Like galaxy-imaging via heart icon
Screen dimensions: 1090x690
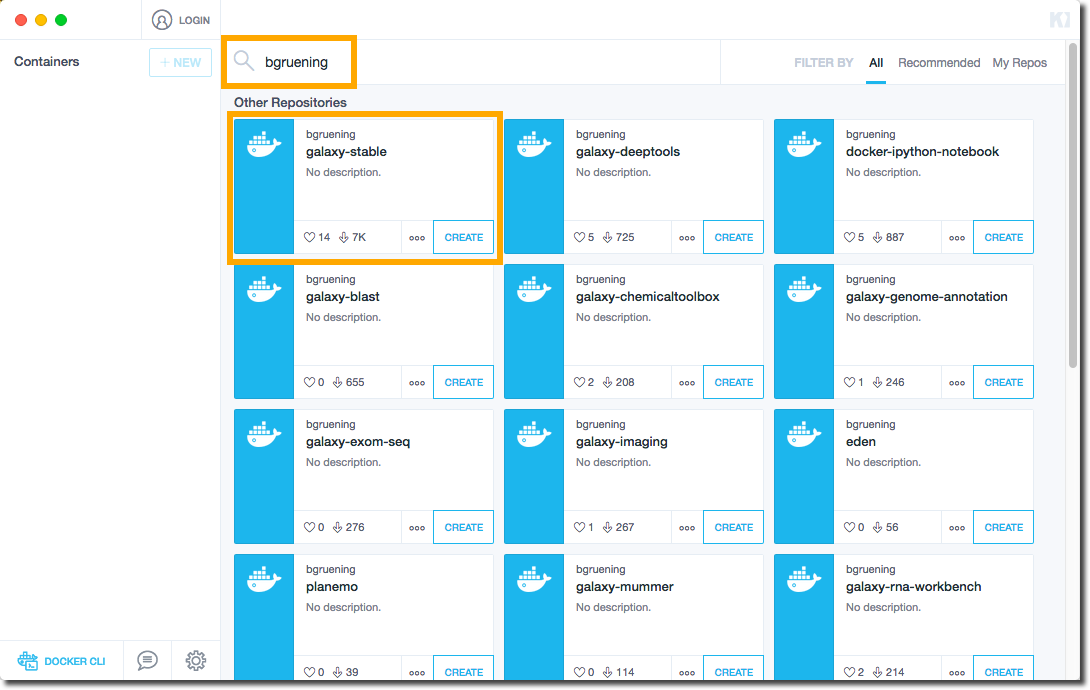coord(579,527)
